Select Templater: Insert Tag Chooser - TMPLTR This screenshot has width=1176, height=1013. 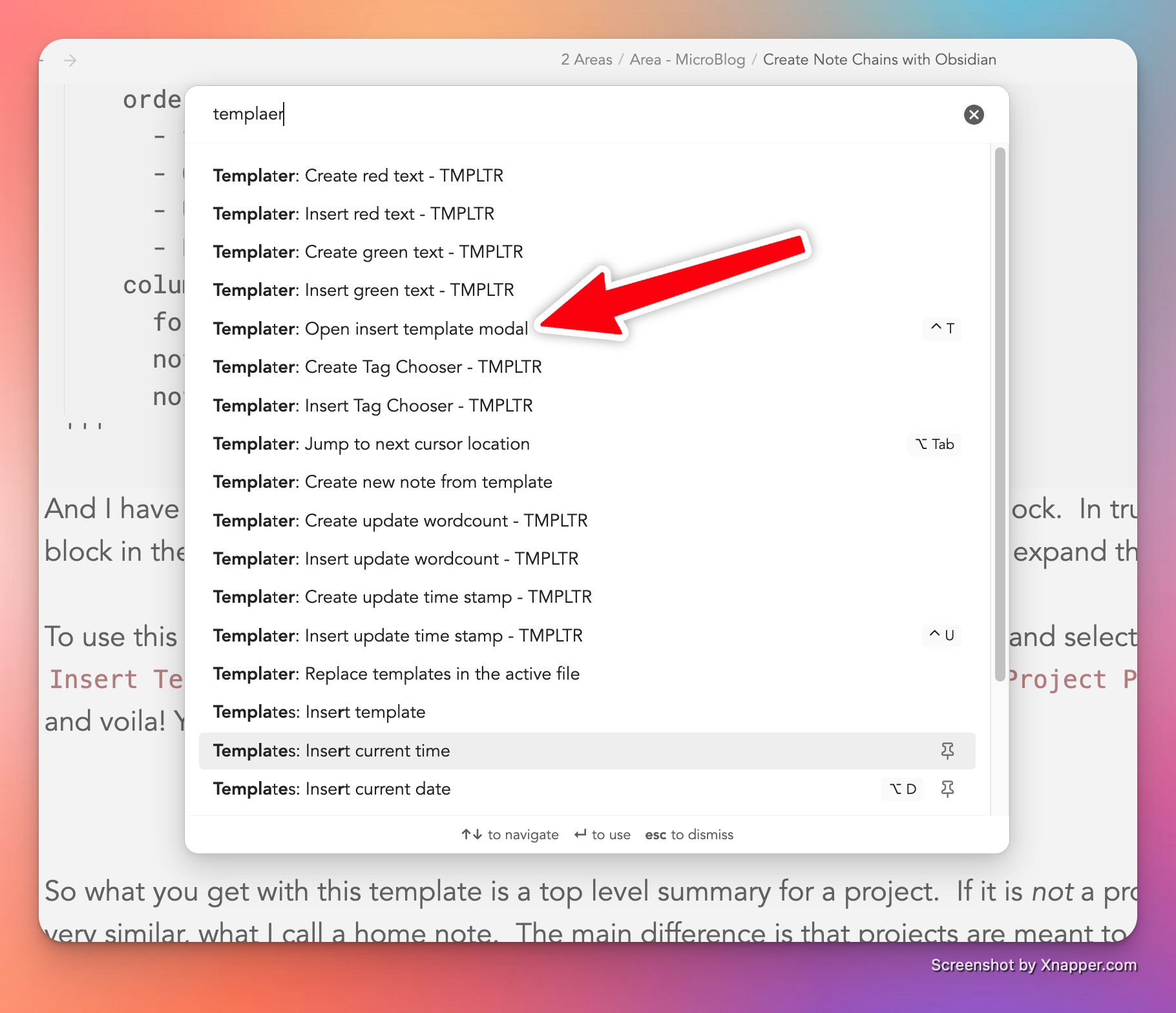[x=373, y=406]
